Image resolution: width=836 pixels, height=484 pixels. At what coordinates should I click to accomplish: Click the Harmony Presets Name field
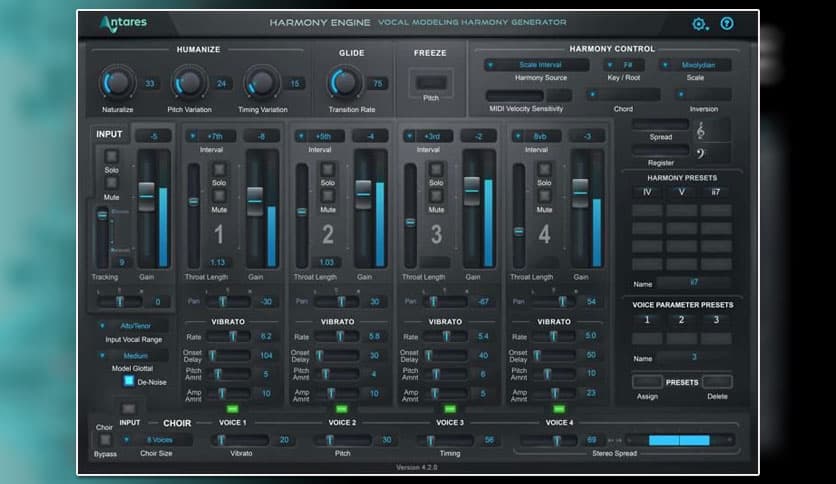click(x=693, y=283)
